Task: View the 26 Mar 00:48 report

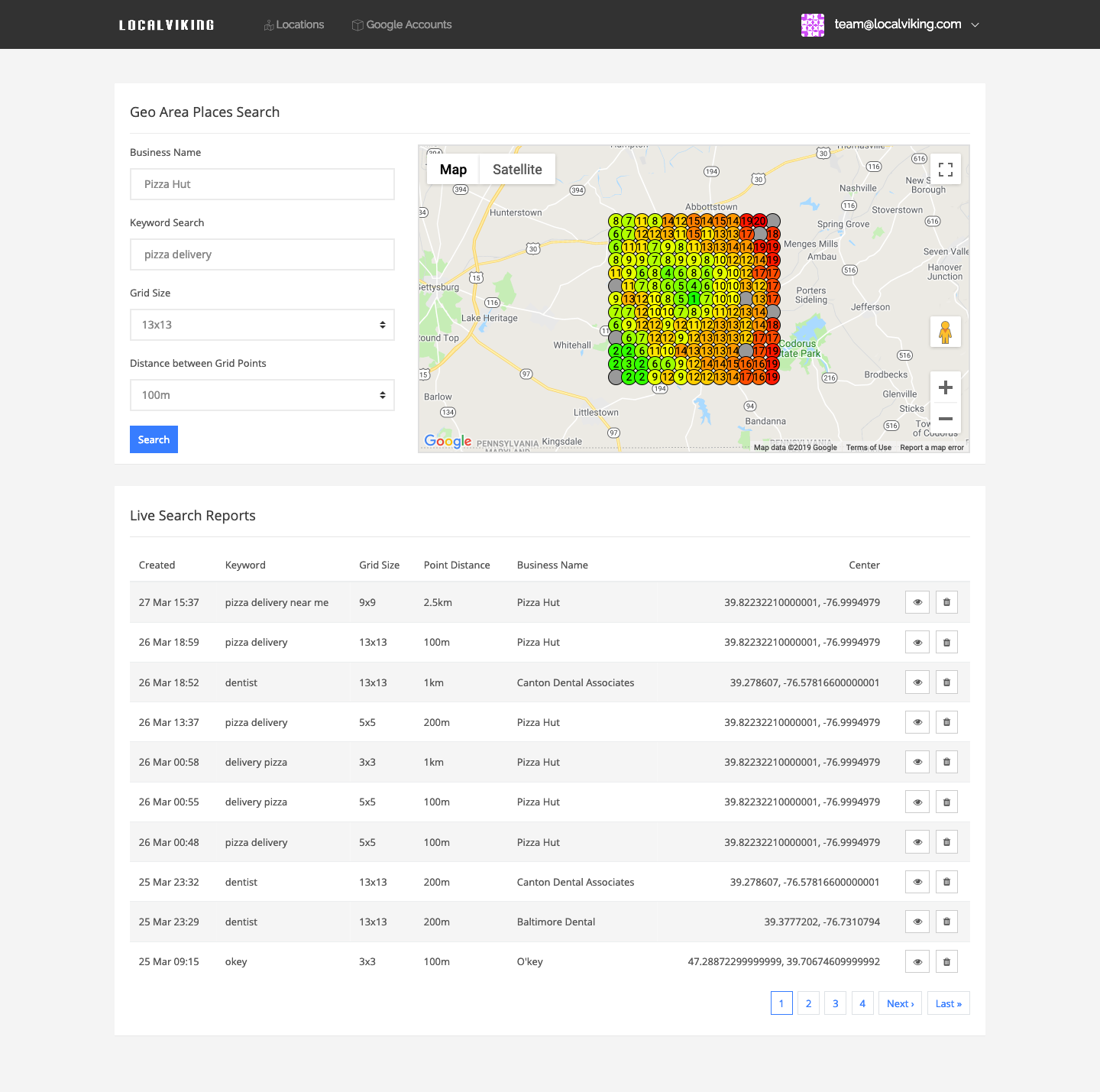Action: point(917,842)
